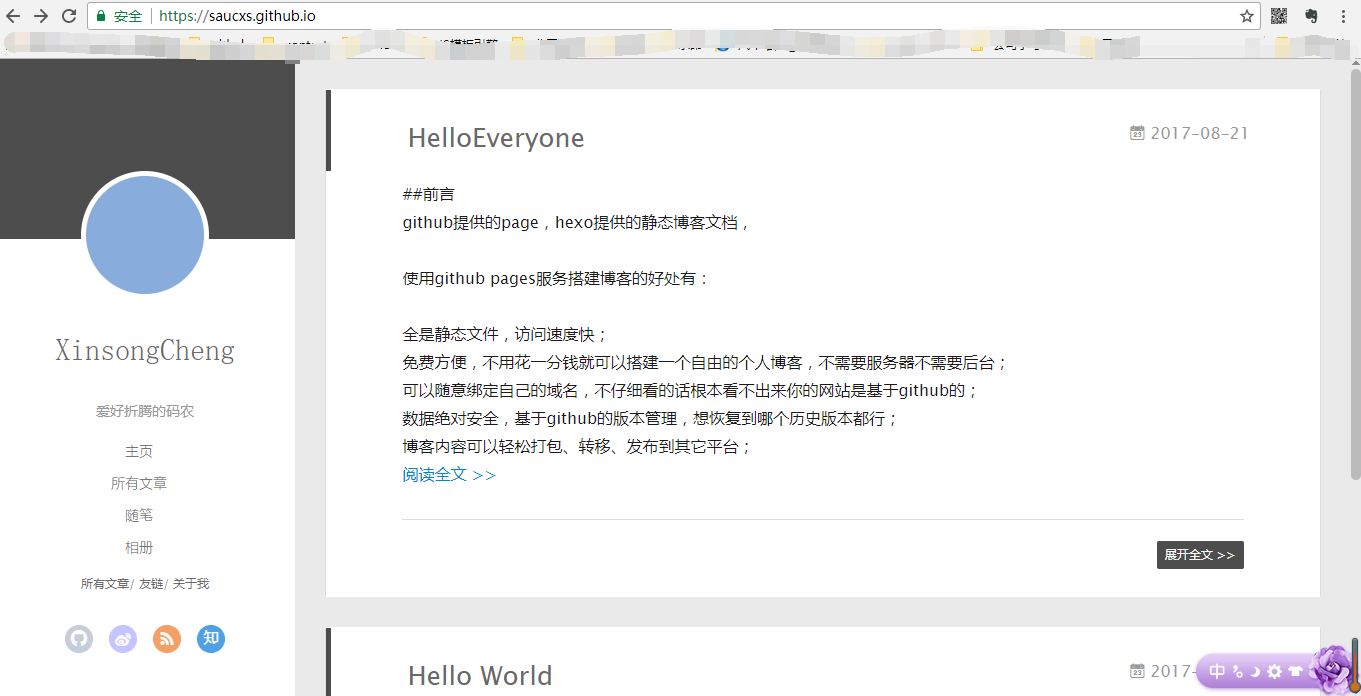Open the QR code extension
The width and height of the screenshot is (1361, 696).
1279,16
